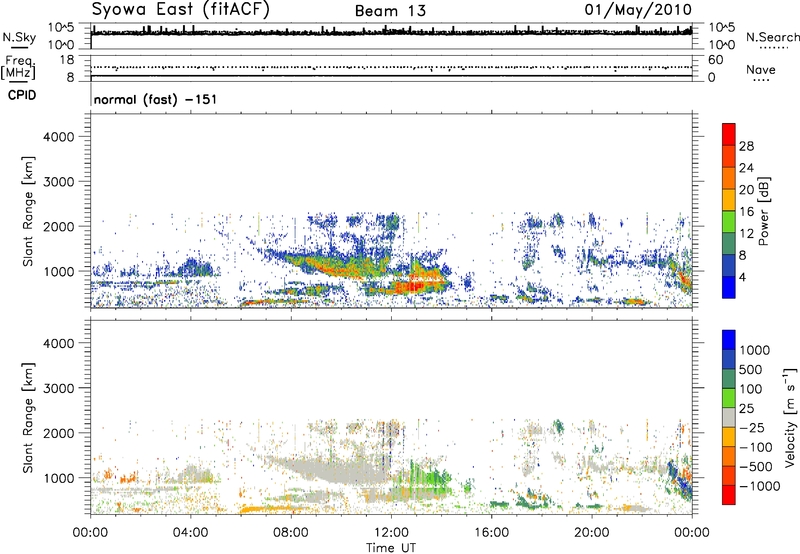Click the date '01/May/2010'
This screenshot has height=554, width=800.
point(638,10)
